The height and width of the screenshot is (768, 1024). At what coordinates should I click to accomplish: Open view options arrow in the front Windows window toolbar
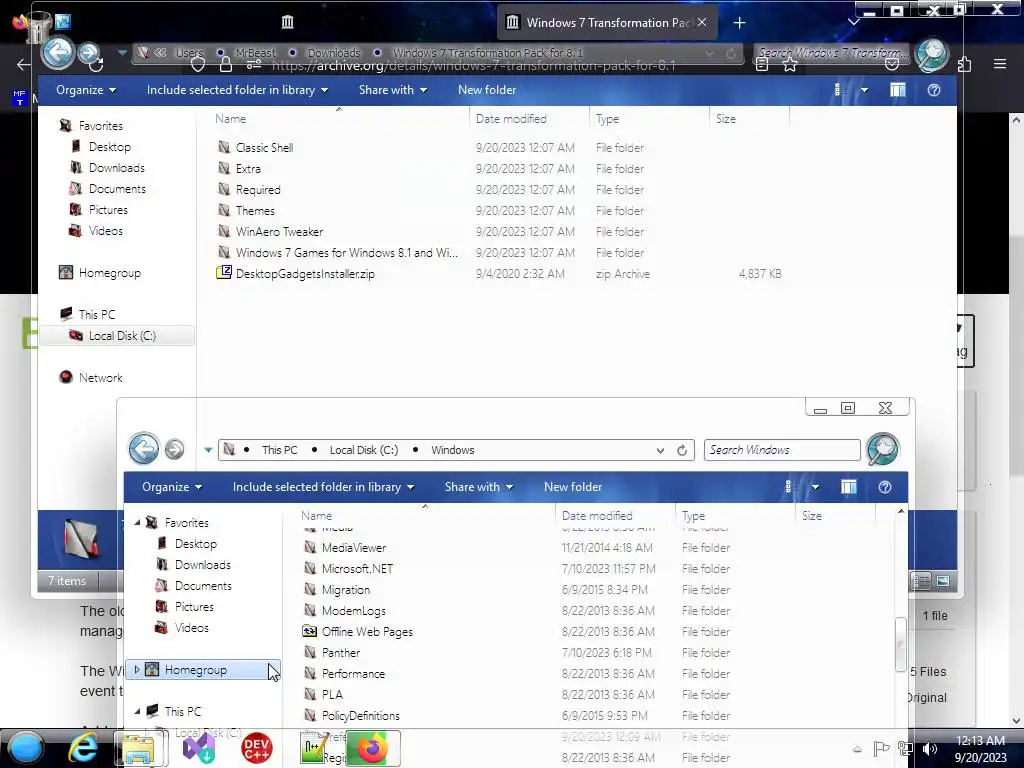(815, 487)
